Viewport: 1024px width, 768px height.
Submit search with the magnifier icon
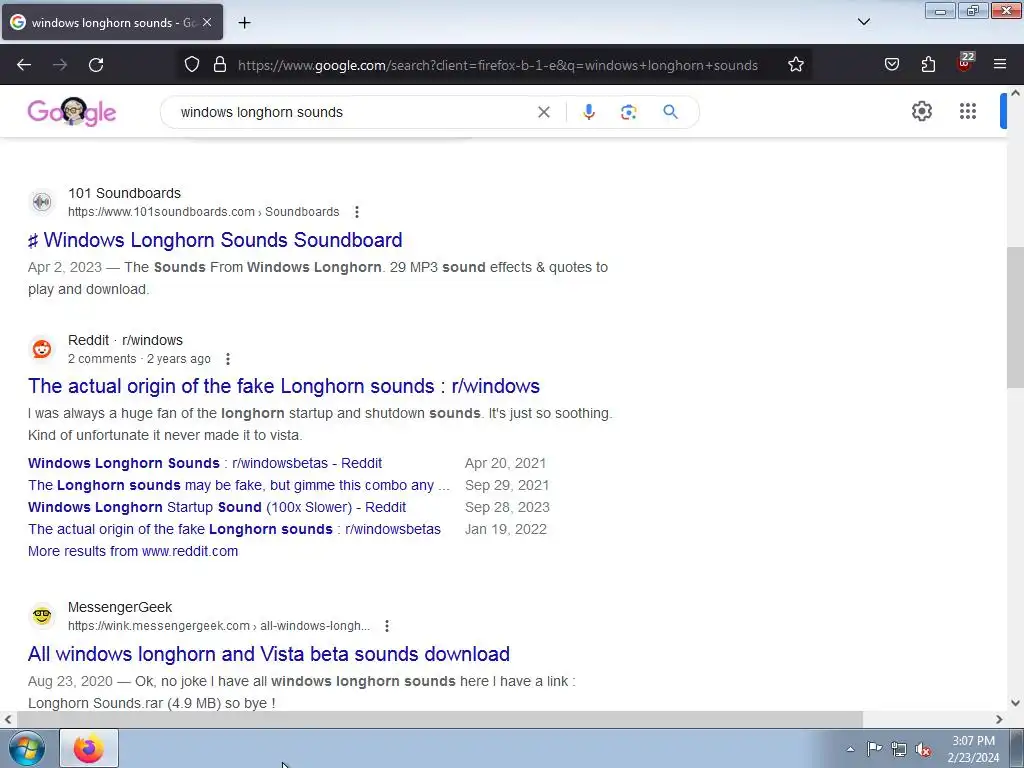(x=670, y=112)
